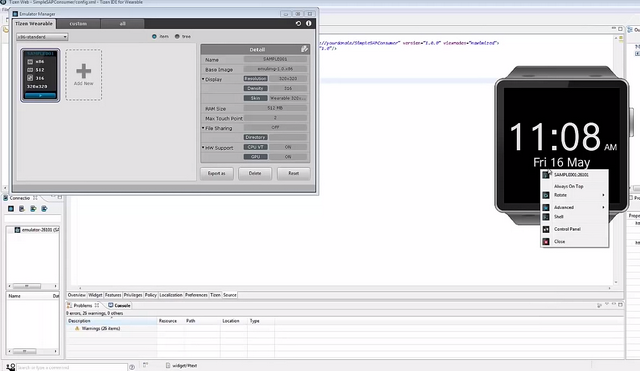Click the Control Panel icon in context menu
The image size is (640, 371).
point(546,229)
